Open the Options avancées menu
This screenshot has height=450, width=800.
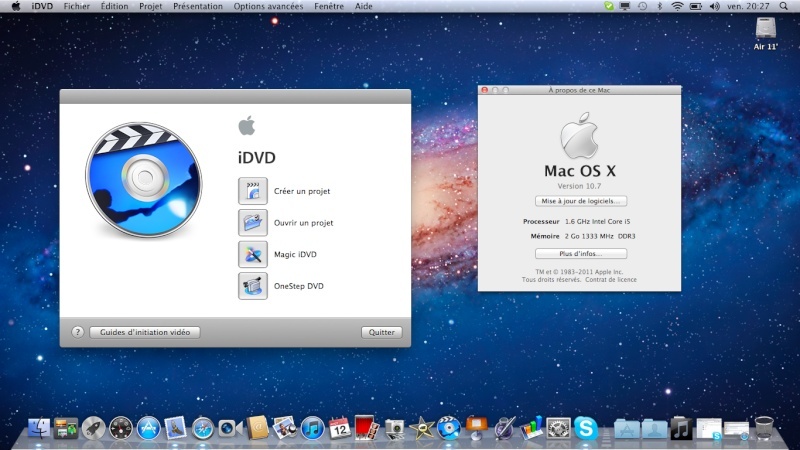pos(268,6)
